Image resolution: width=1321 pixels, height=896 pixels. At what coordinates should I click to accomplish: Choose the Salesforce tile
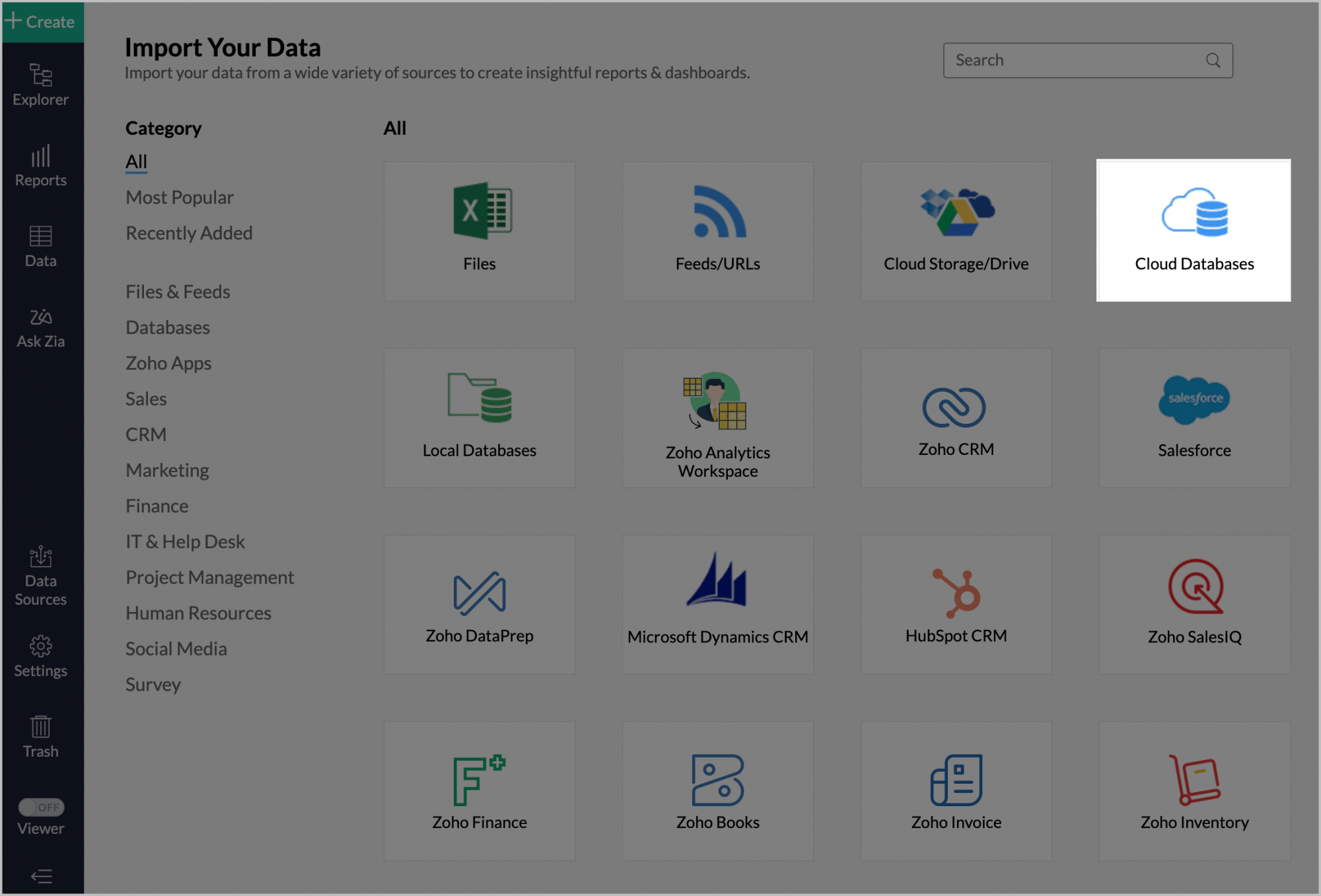point(1195,418)
